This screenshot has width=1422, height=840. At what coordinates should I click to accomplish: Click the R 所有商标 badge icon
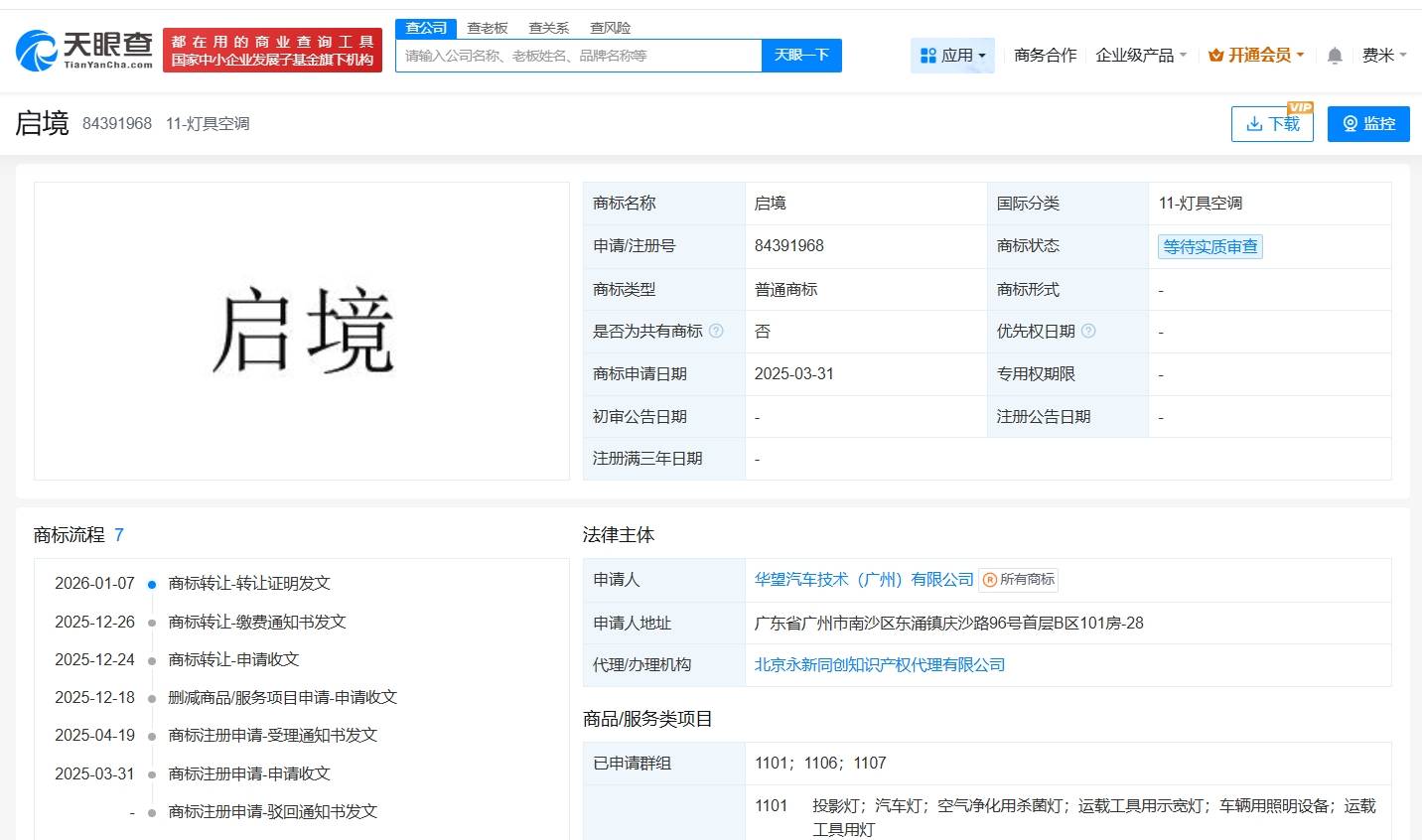pos(987,580)
